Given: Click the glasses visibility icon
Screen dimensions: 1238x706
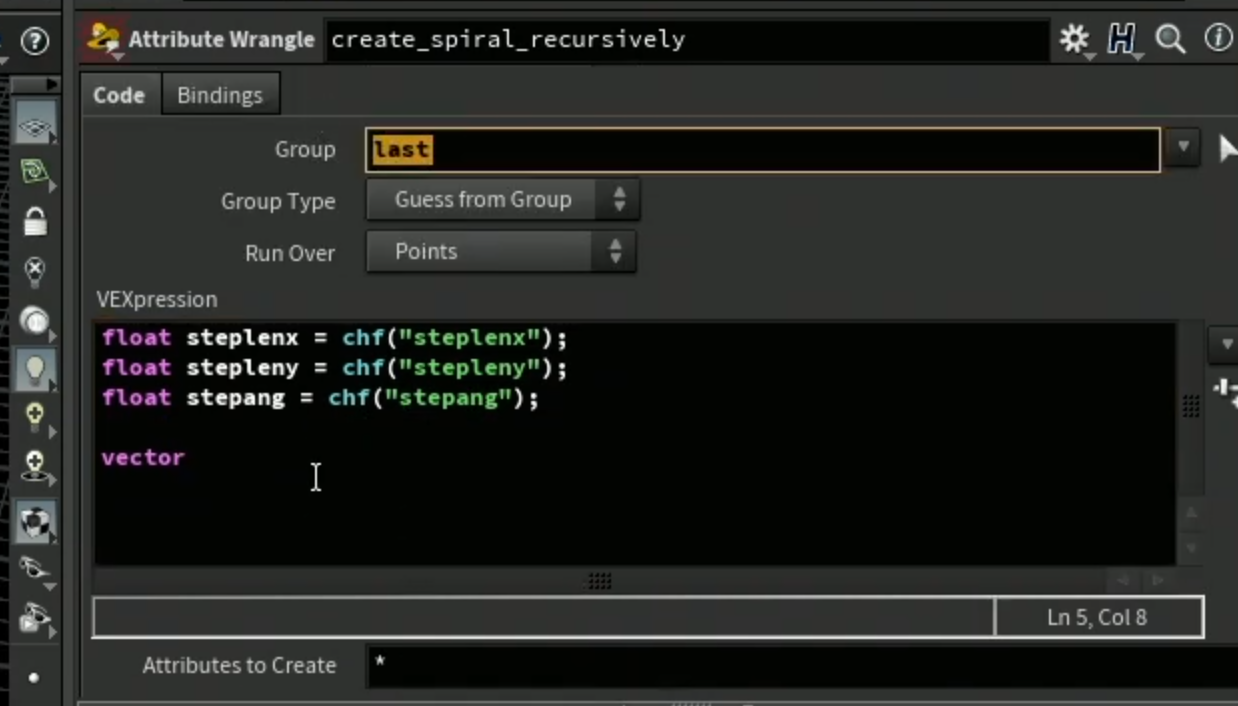Looking at the screenshot, I should 35,569.
